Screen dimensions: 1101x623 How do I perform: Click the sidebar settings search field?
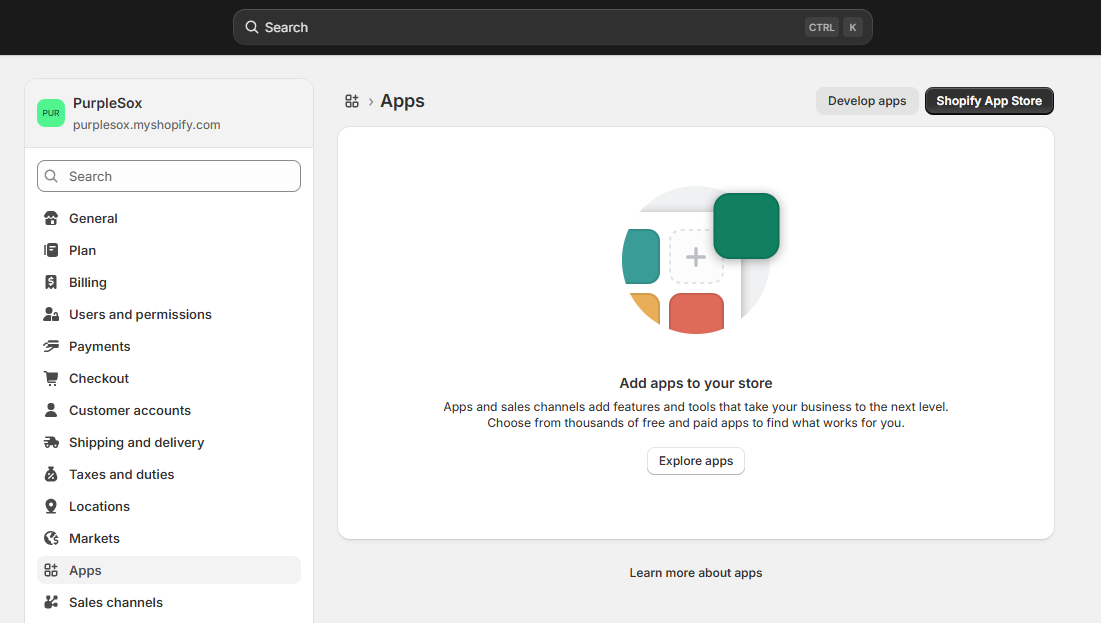point(168,176)
